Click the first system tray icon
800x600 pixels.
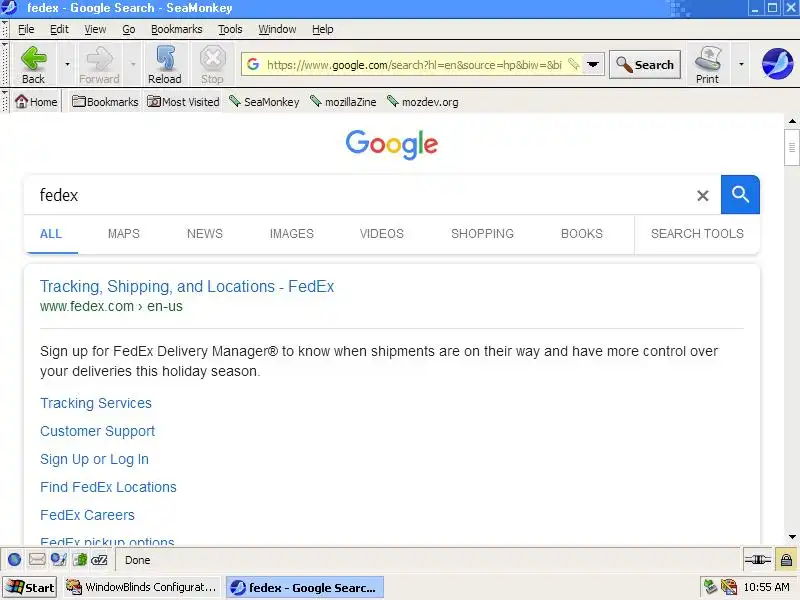(x=710, y=587)
